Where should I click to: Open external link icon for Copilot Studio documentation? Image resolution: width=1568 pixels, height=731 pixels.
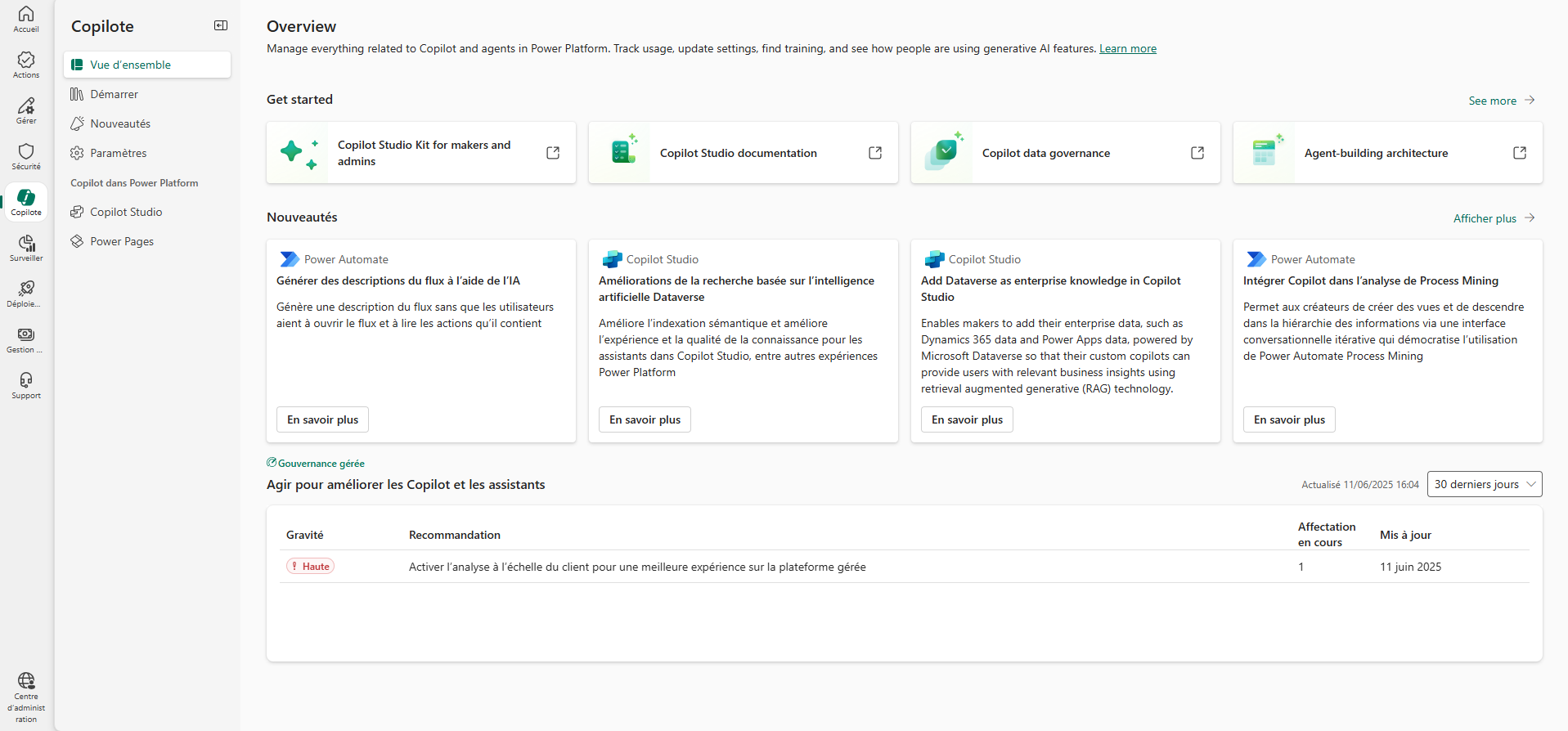pyautogui.click(x=875, y=153)
